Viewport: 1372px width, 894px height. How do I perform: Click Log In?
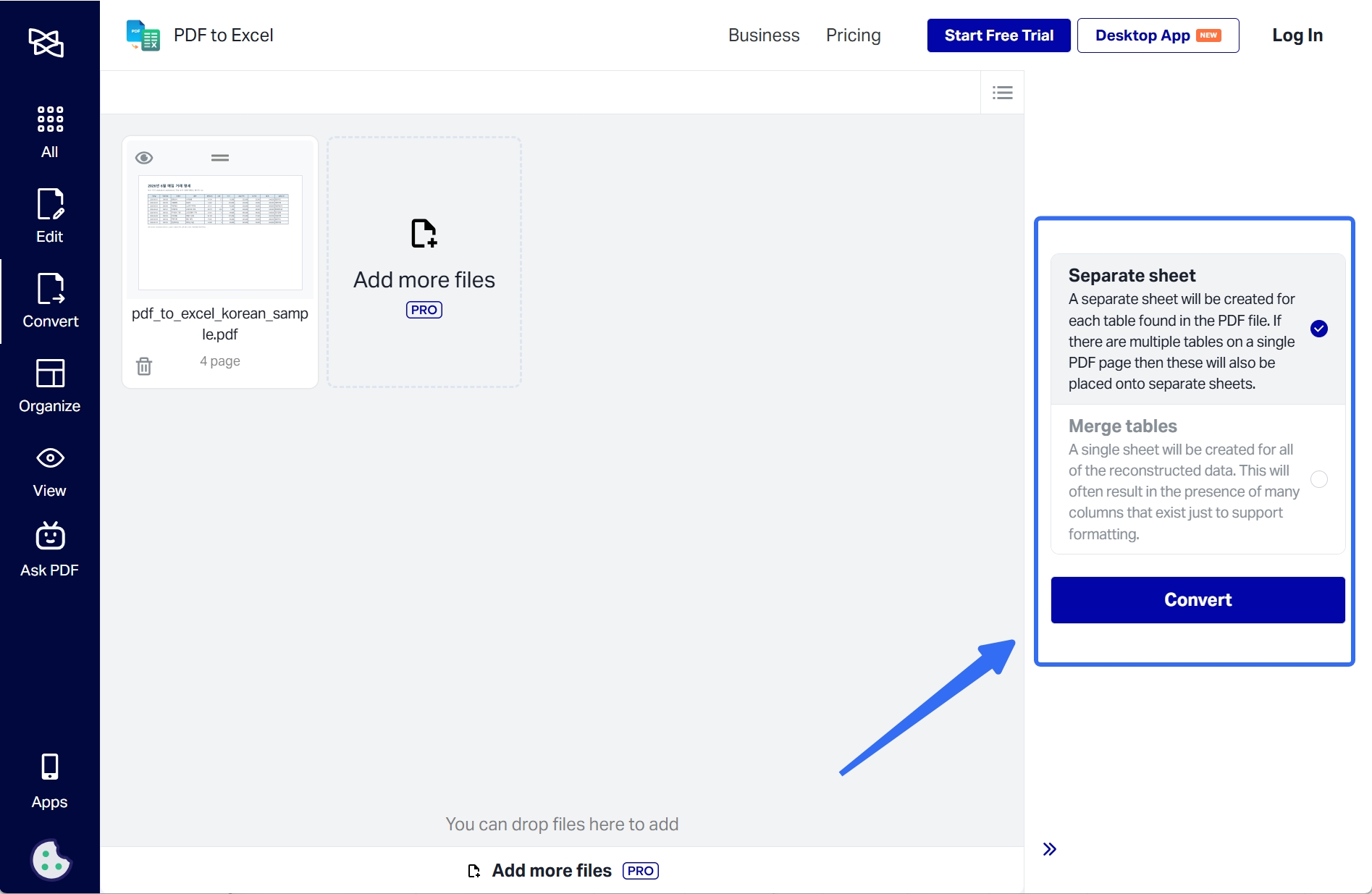point(1297,35)
